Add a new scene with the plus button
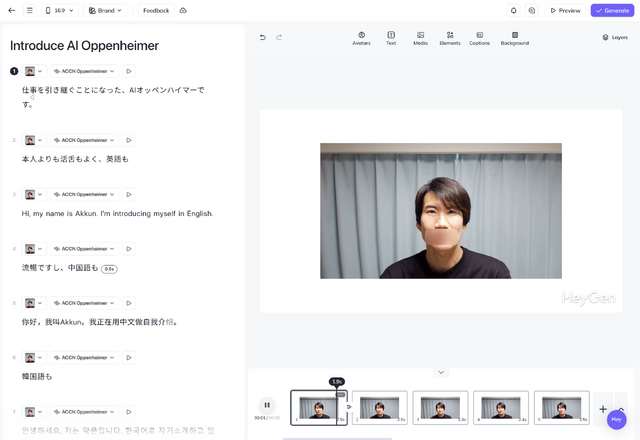Viewport: 640px width, 440px height. [603, 409]
